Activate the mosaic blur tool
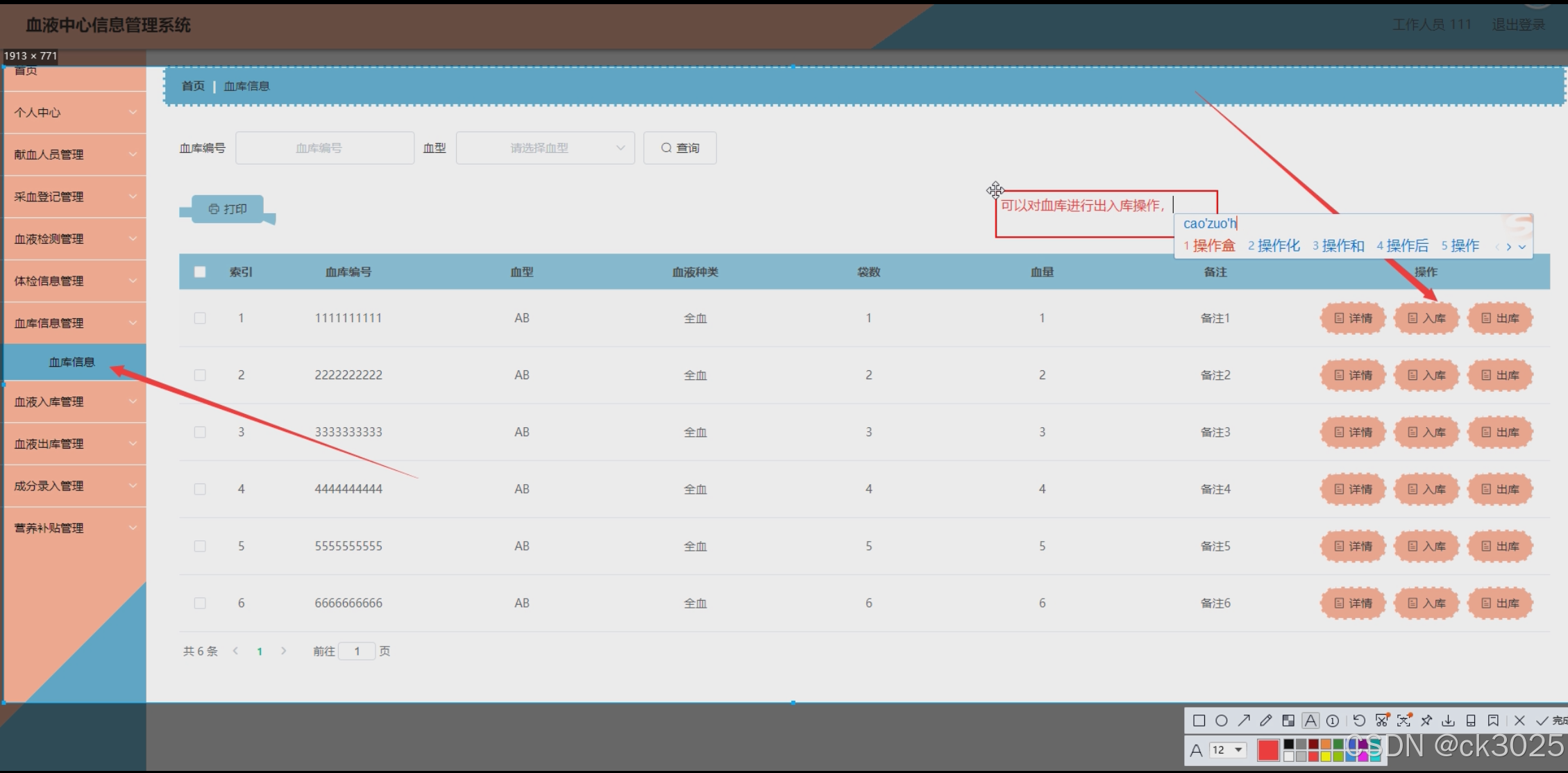The width and height of the screenshot is (1568, 773). [1288, 720]
